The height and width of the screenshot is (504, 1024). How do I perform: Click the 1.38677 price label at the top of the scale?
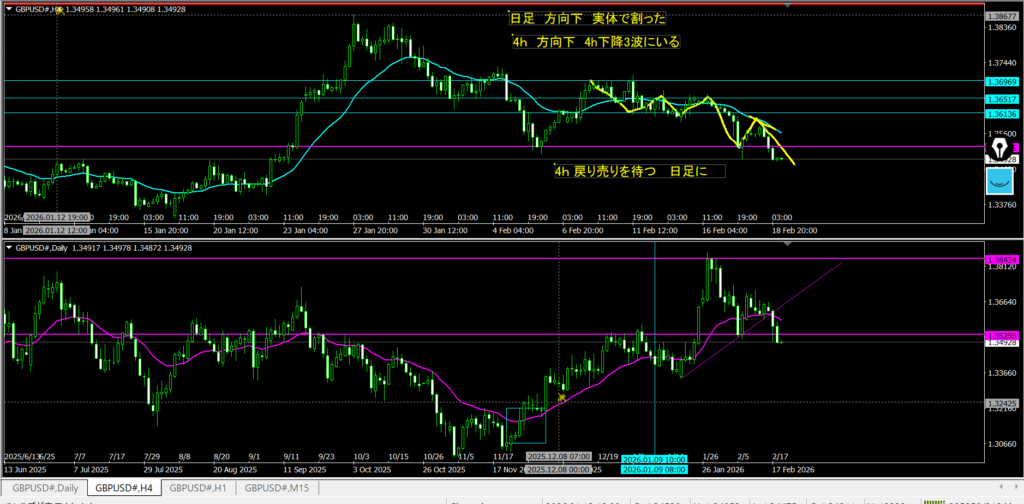(x=1001, y=17)
